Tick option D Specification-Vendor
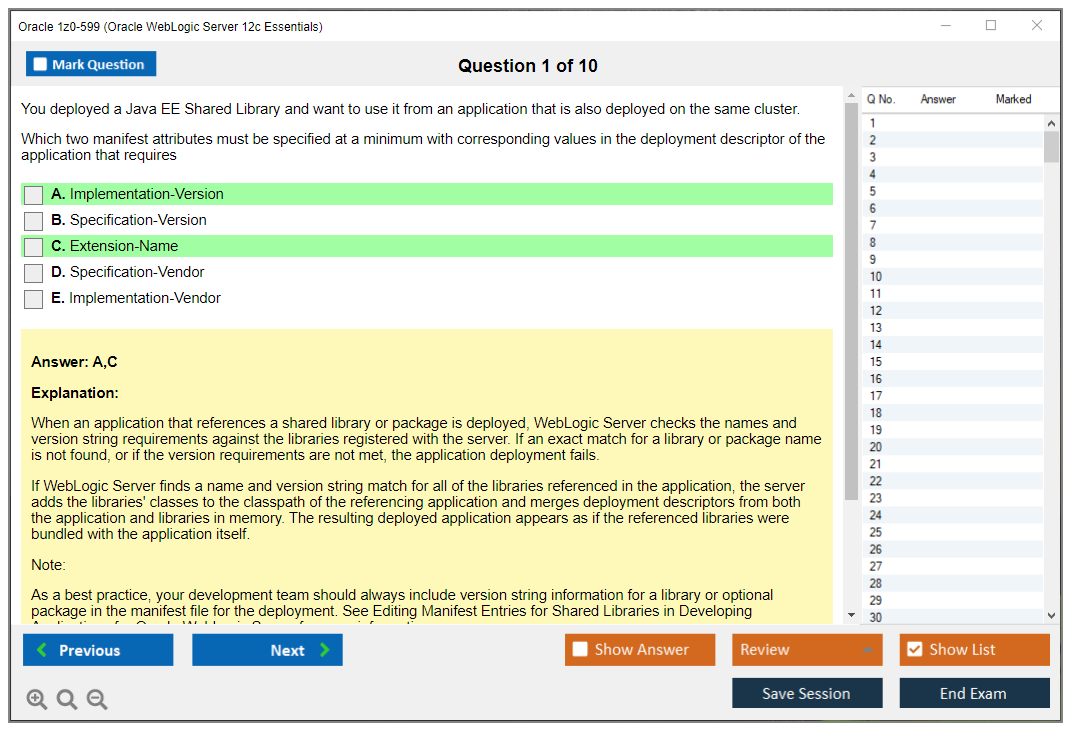 pos(33,272)
